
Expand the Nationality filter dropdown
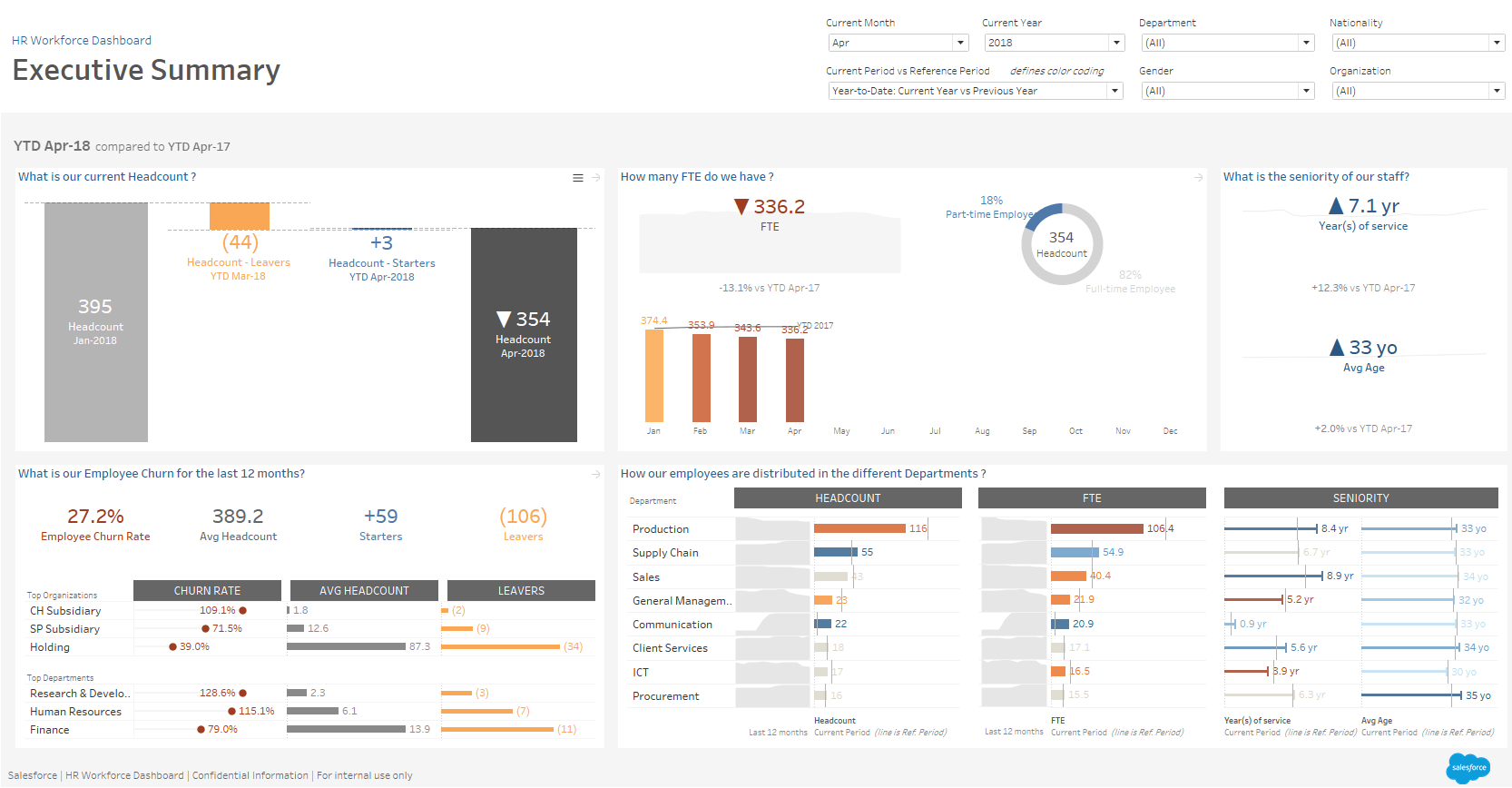coord(1497,43)
